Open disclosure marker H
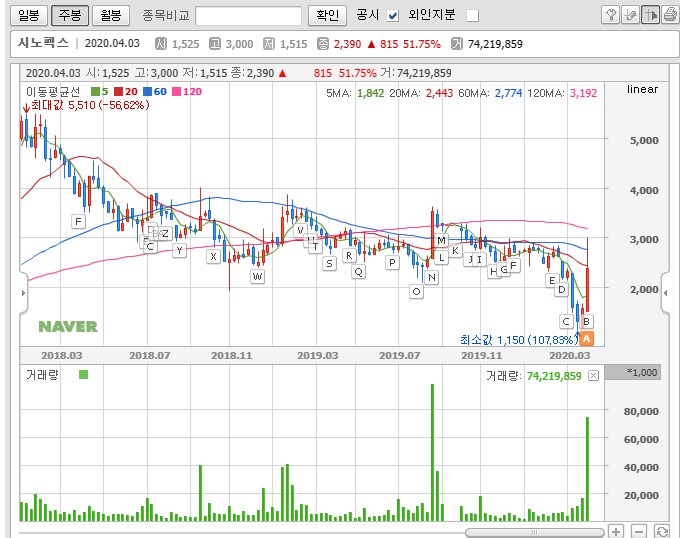The width and height of the screenshot is (680, 538). click(x=493, y=272)
